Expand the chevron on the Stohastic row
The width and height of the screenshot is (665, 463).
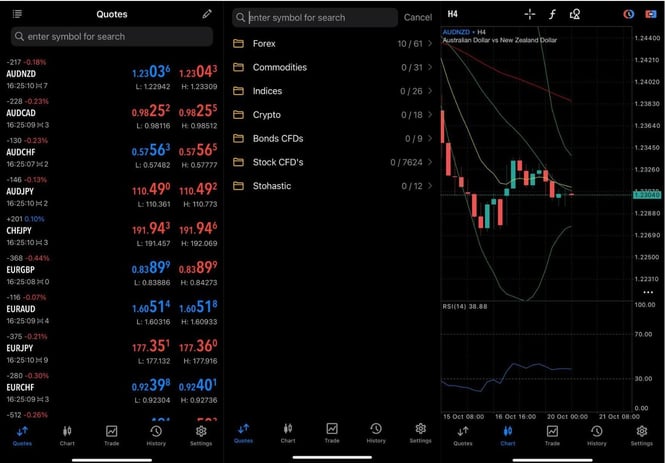[430, 186]
